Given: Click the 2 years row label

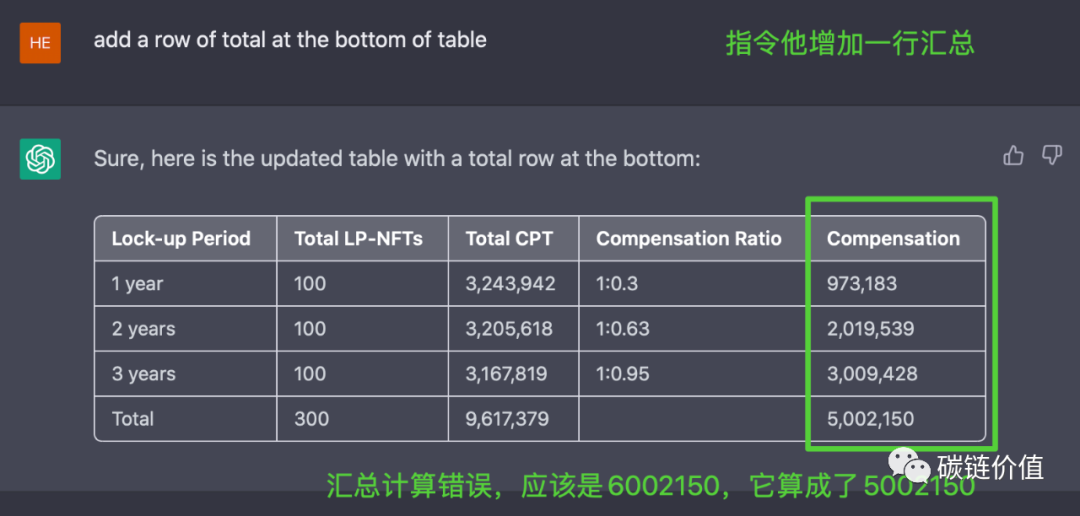Looking at the screenshot, I should tap(143, 329).
